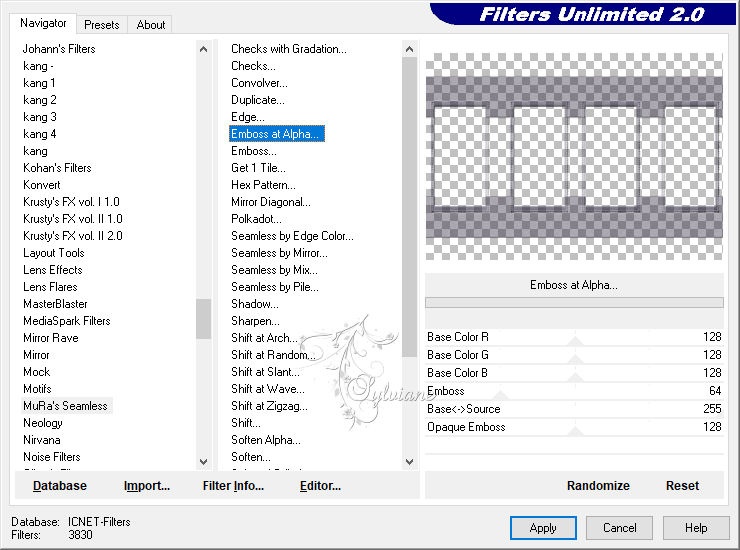
Task: Select Johann's Filters category
Action: click(x=59, y=49)
